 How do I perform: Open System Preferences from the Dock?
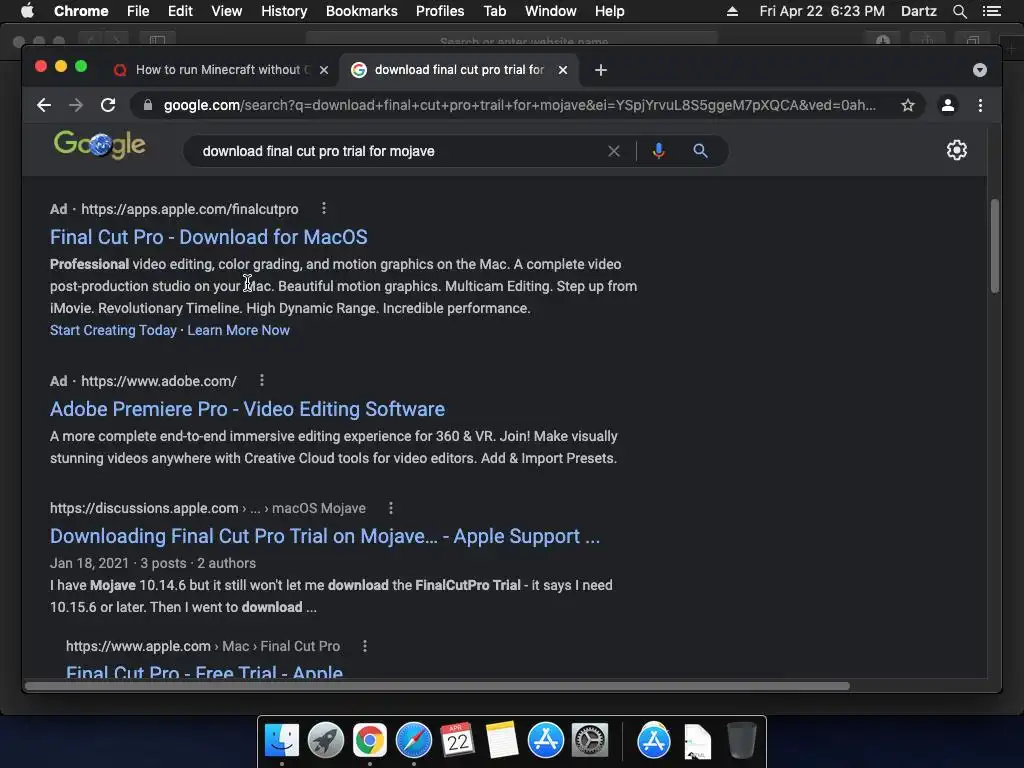pos(590,741)
